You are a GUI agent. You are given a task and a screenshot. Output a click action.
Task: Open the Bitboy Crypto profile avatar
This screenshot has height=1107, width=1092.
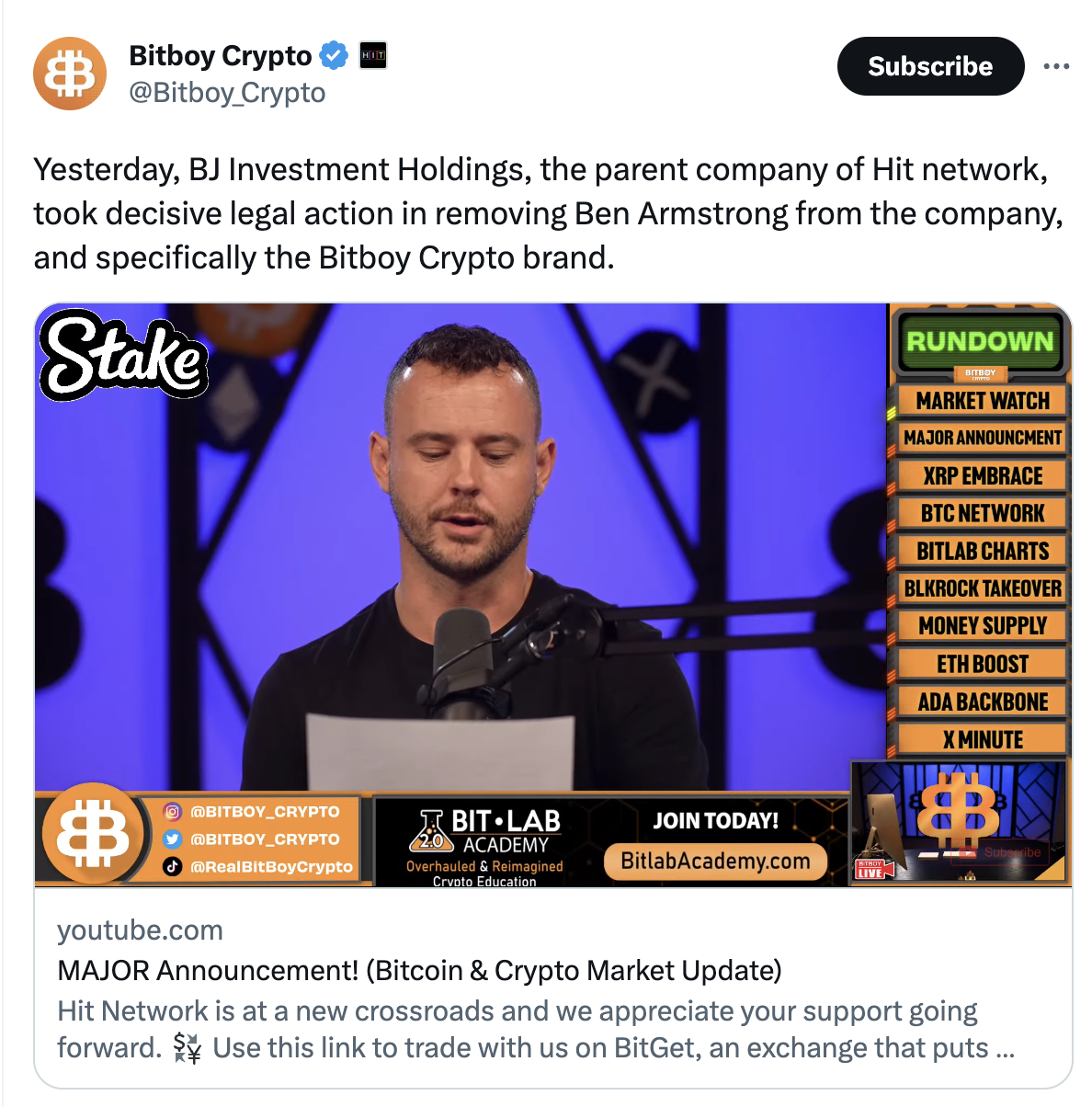point(70,74)
